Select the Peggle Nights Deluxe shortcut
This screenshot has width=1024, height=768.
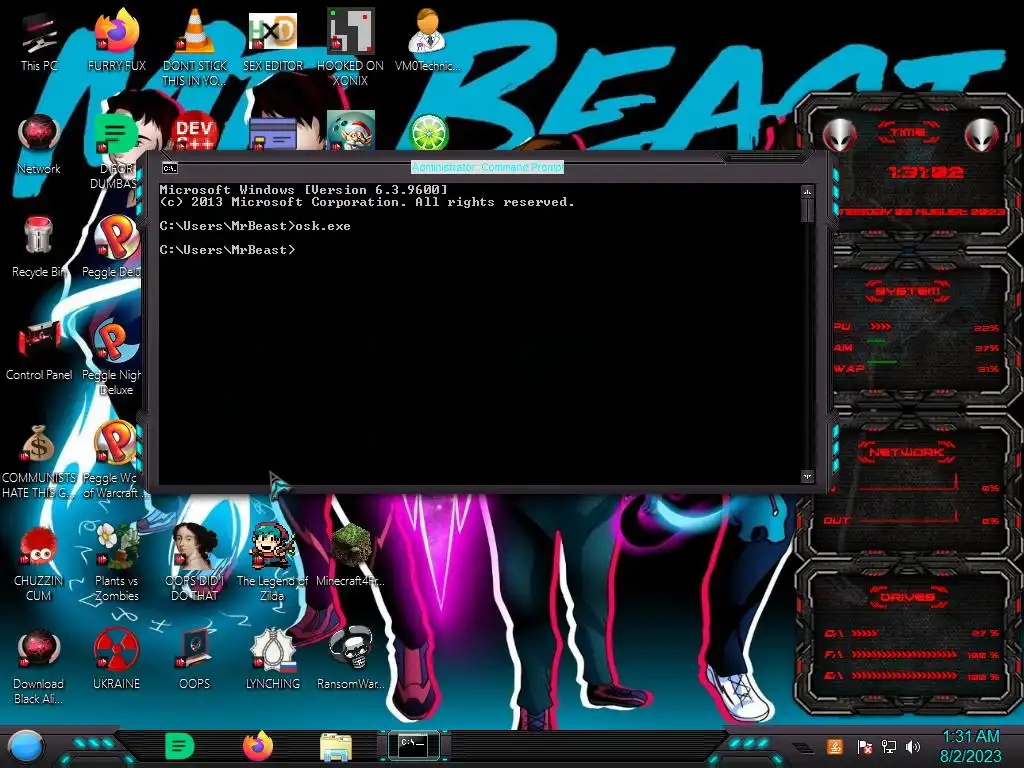(x=114, y=356)
